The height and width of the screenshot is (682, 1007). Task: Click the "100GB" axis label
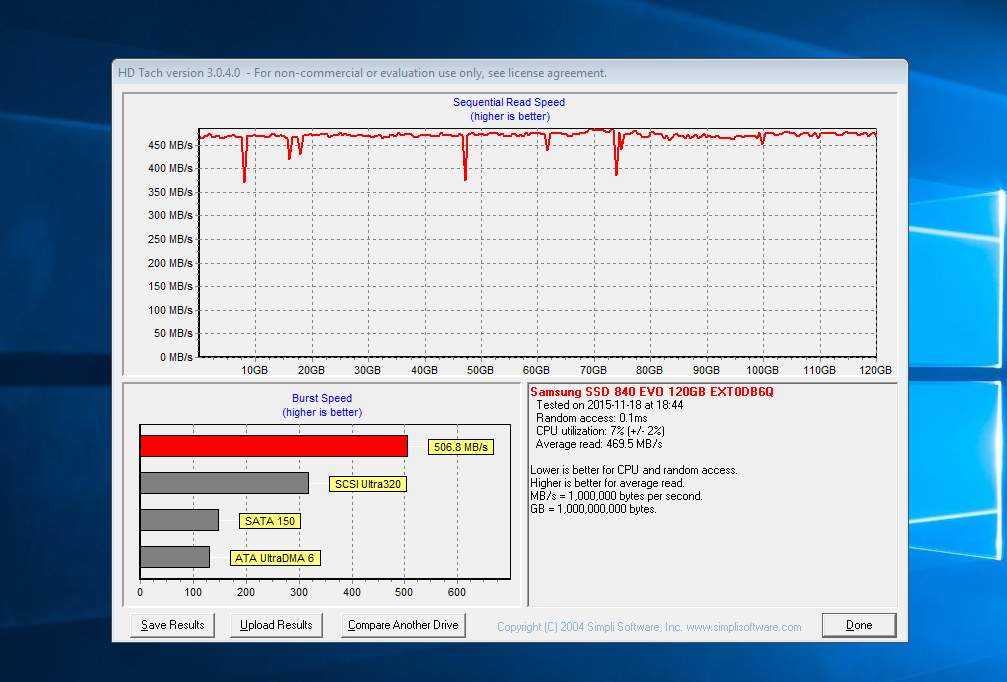(762, 371)
